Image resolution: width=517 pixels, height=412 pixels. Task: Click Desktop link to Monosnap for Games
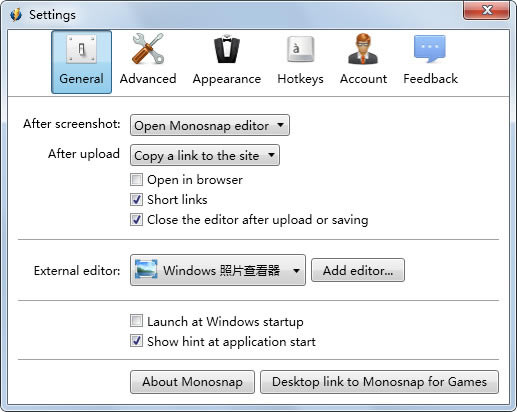(x=379, y=382)
